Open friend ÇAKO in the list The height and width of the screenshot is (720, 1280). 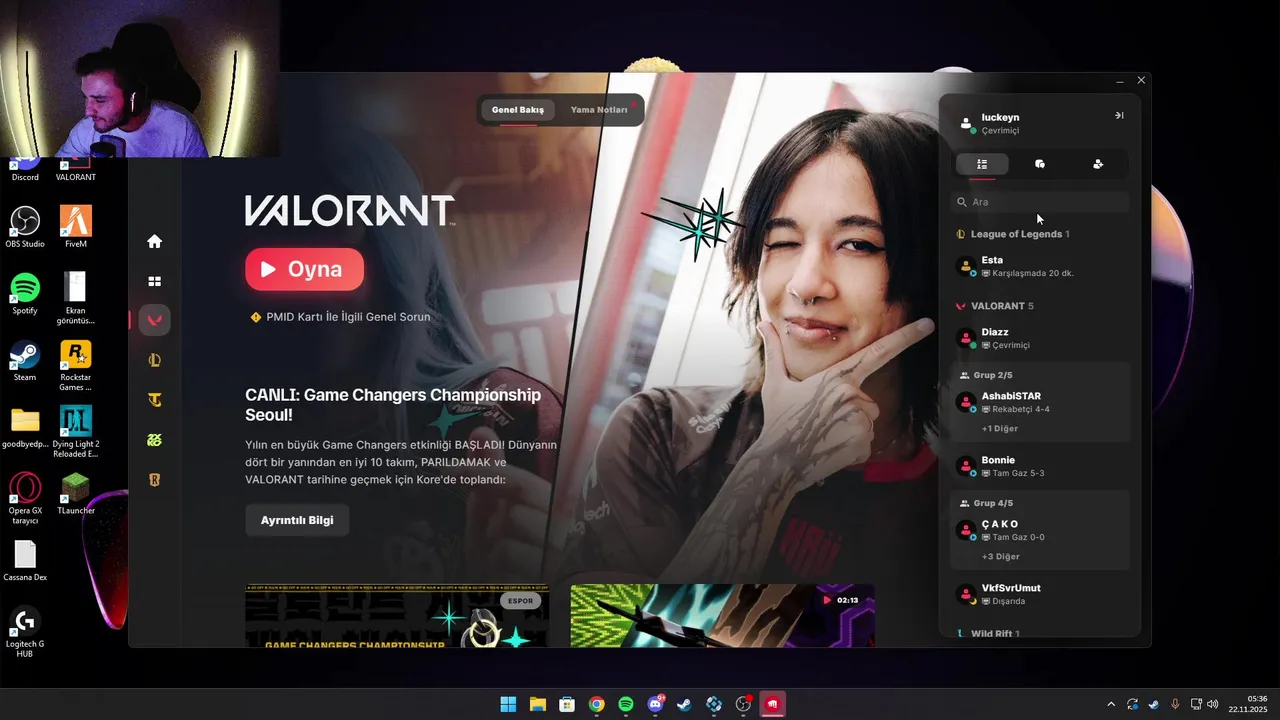point(1040,530)
